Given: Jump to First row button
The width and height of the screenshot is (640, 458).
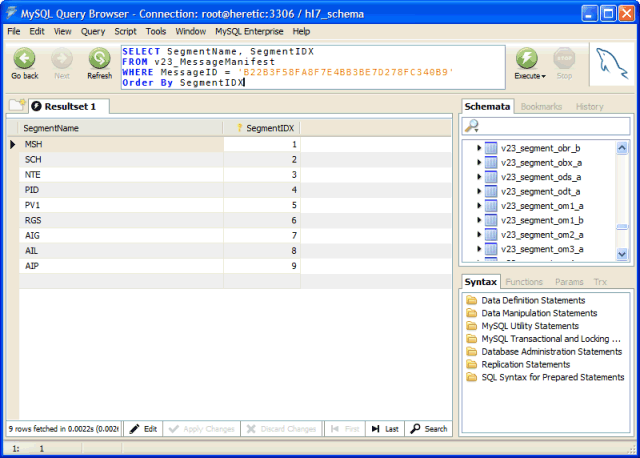Looking at the screenshot, I should (x=345, y=429).
